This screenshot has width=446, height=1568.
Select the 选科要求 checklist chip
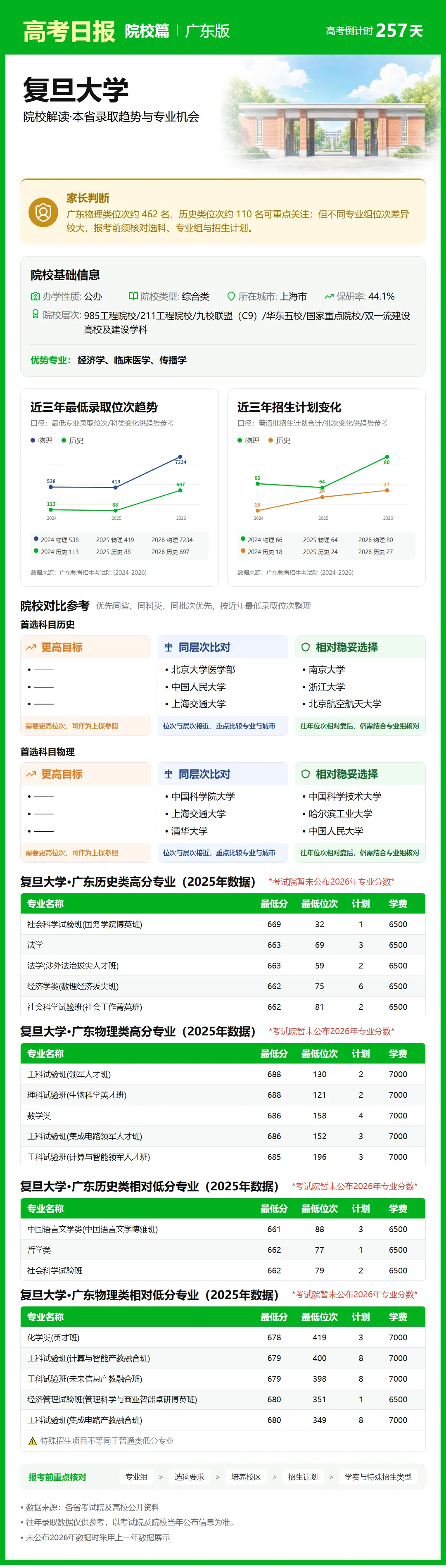[x=189, y=1477]
